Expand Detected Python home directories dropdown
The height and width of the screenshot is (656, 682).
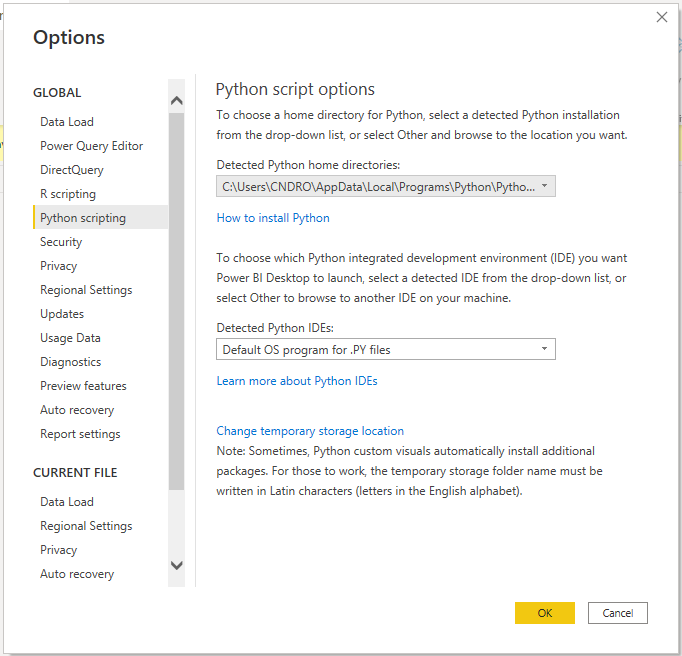[386, 187]
